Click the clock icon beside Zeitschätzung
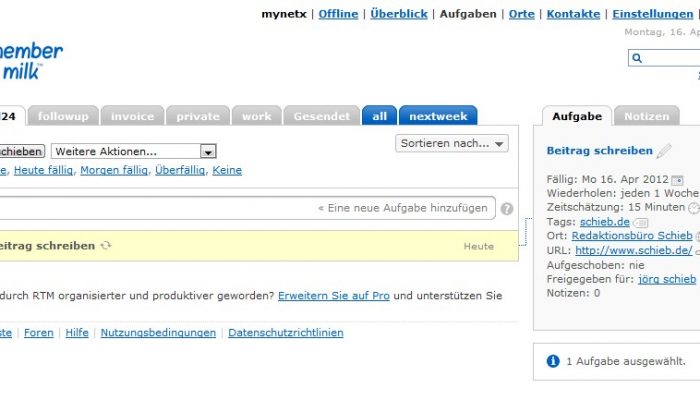Image resolution: width=700 pixels, height=400 pixels. 694,208
